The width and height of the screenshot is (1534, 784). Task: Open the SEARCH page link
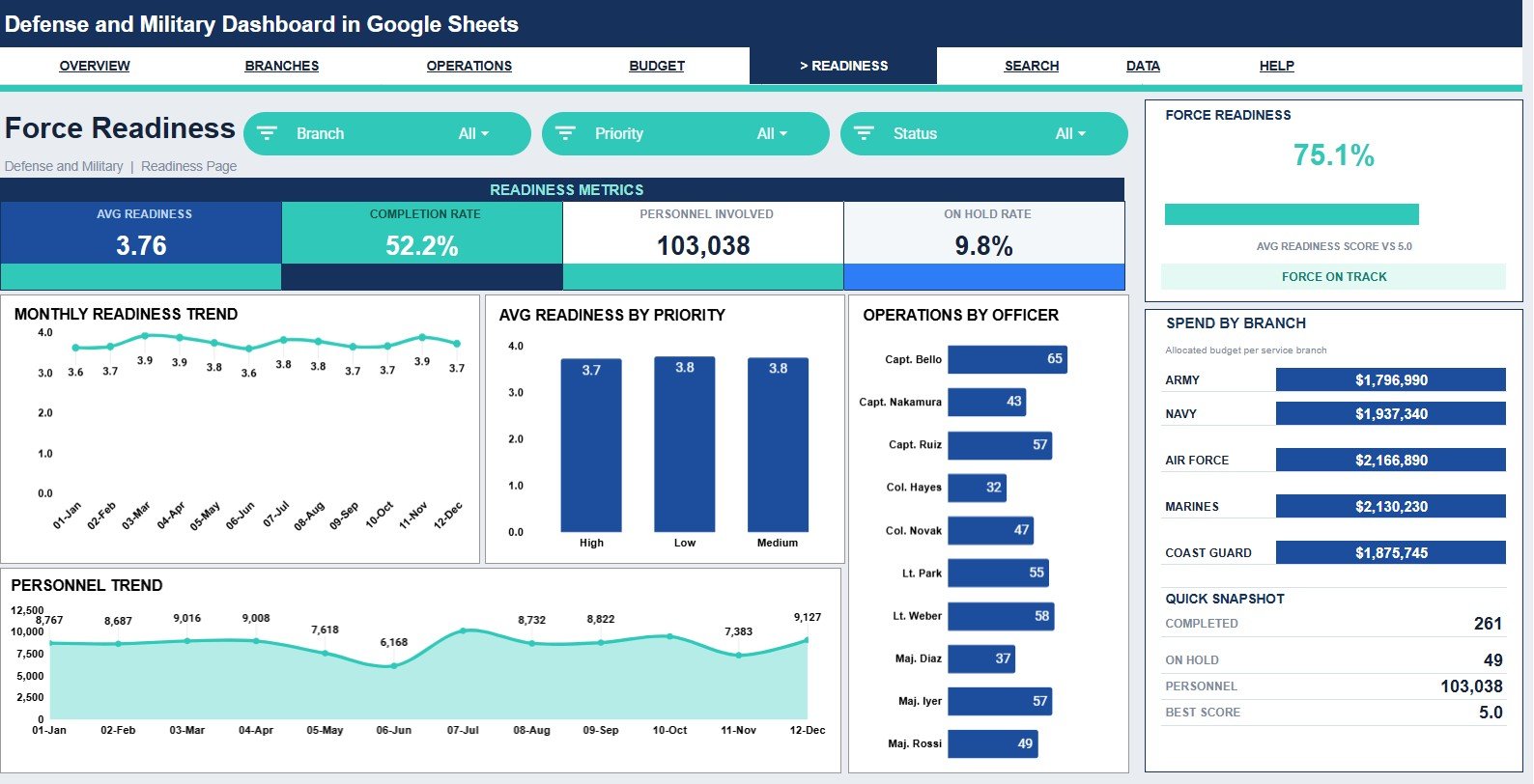(x=1032, y=66)
